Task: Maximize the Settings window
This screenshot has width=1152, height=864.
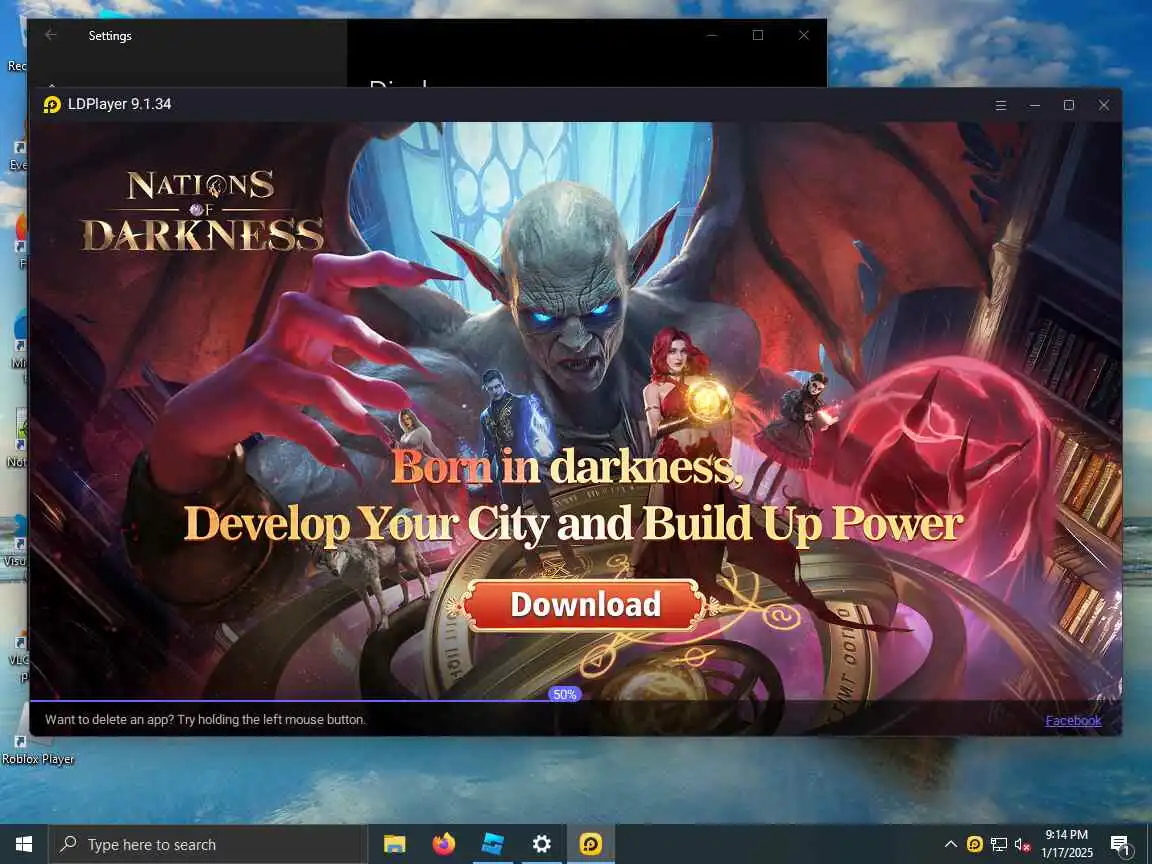Action: click(x=757, y=35)
